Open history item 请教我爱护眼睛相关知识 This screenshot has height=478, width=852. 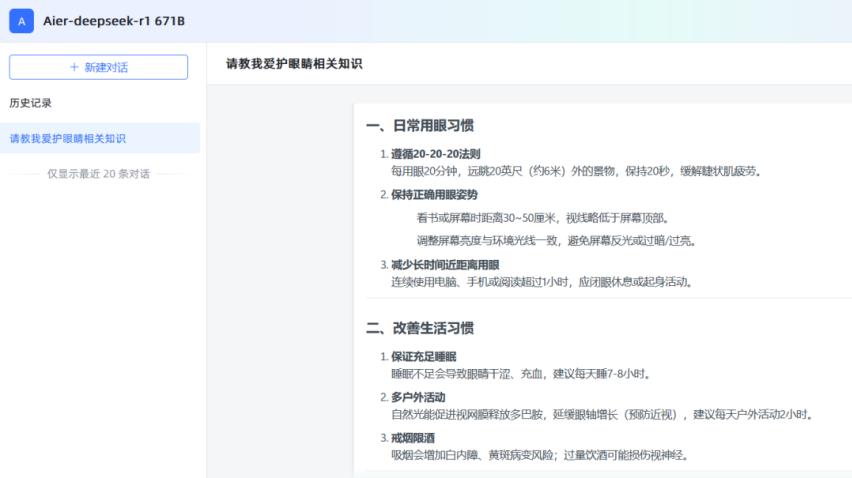tap(100, 138)
